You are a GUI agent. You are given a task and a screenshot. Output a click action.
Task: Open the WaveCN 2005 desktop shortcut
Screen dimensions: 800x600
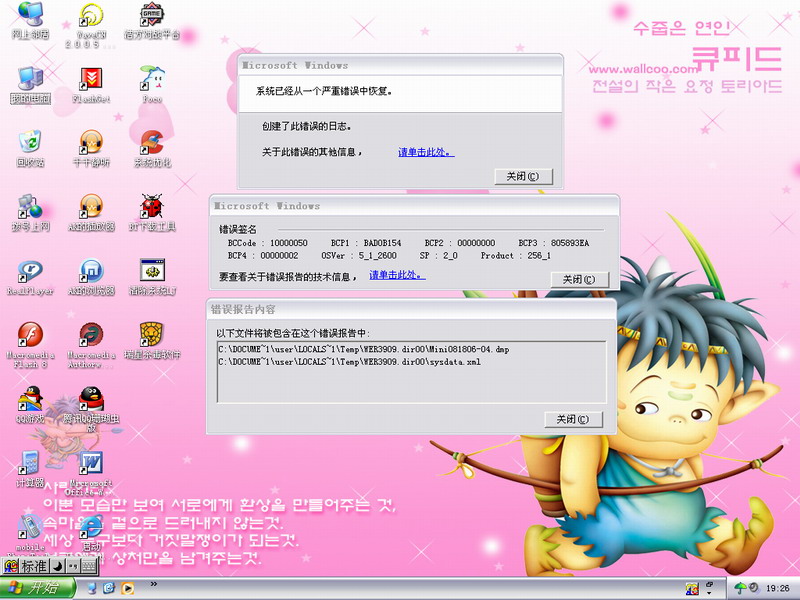[91, 26]
